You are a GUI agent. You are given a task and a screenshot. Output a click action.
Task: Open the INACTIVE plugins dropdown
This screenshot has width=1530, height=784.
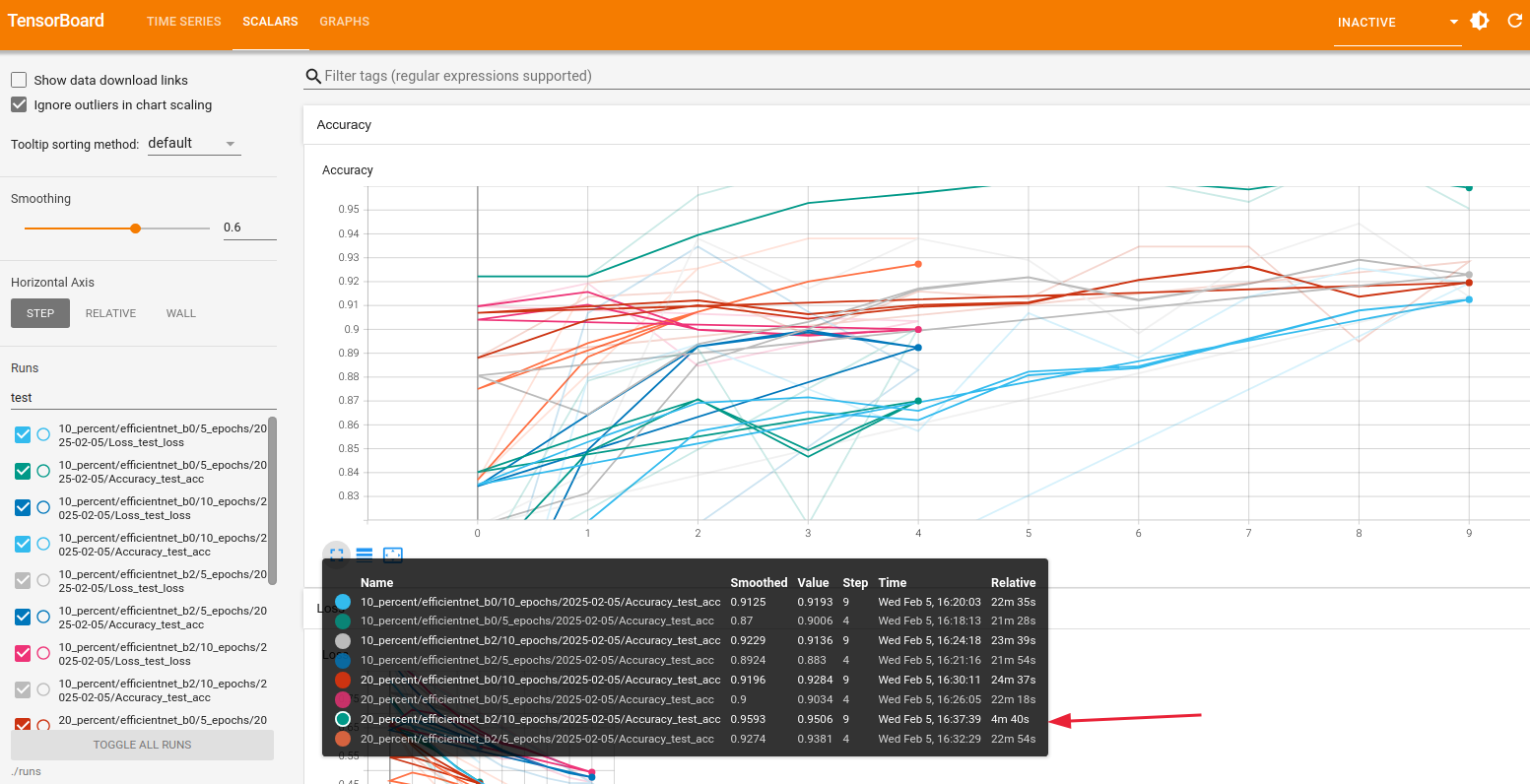[1397, 22]
